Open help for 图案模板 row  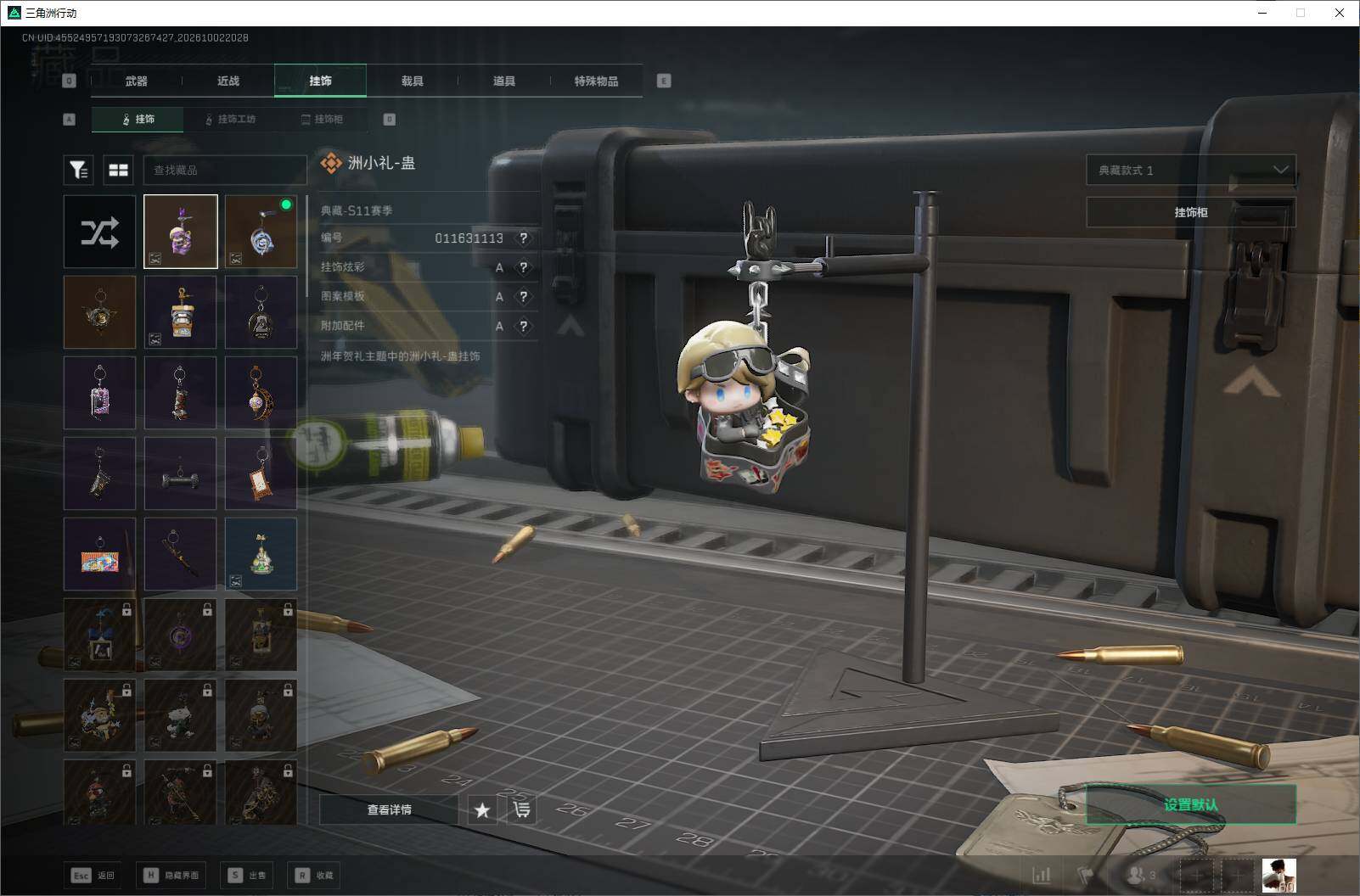point(524,297)
